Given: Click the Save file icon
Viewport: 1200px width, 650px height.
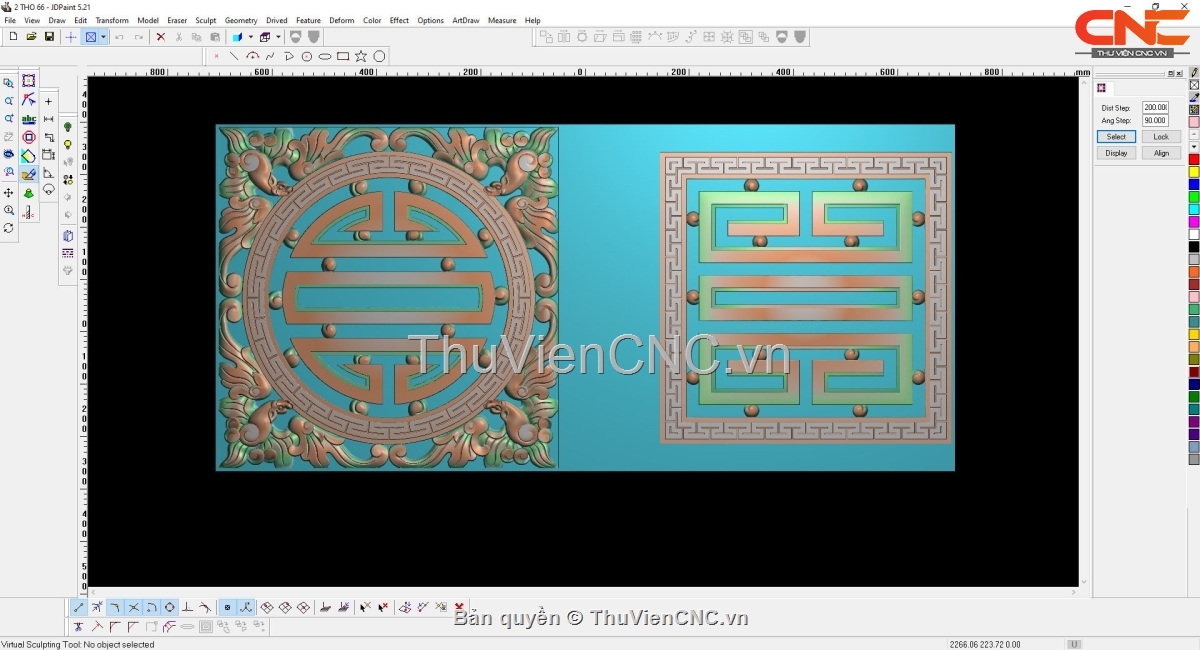Looking at the screenshot, I should tap(49, 37).
